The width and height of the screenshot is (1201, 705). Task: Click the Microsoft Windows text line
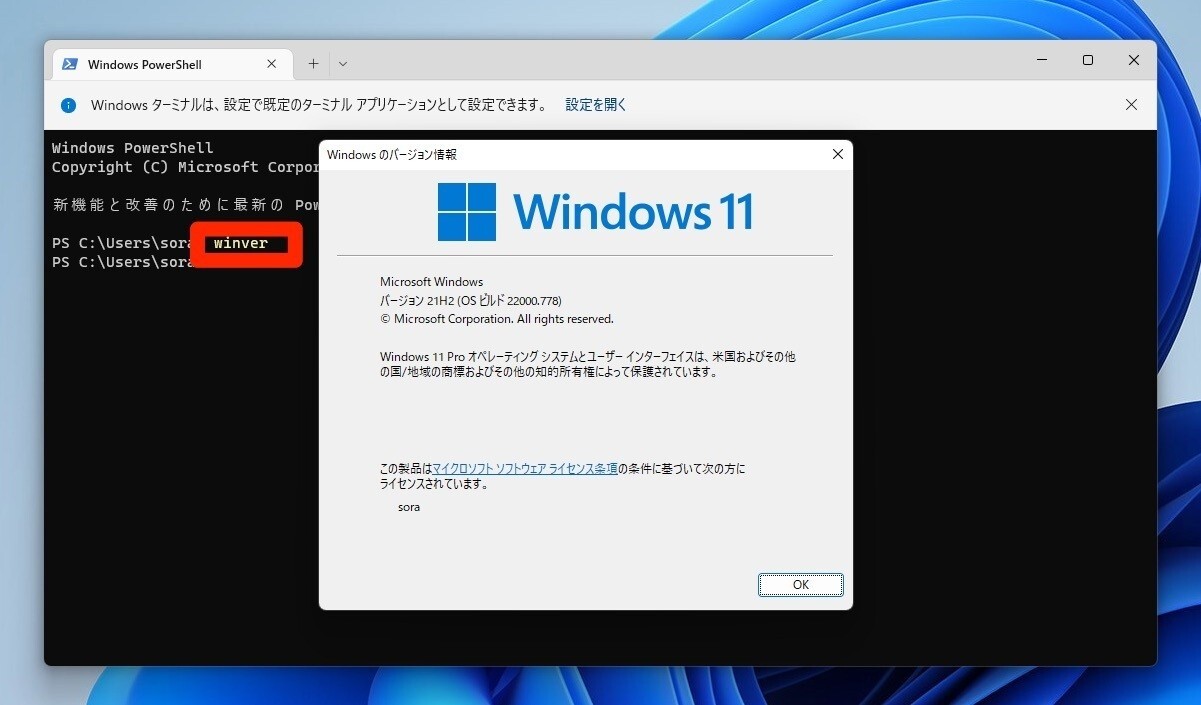[x=431, y=282]
